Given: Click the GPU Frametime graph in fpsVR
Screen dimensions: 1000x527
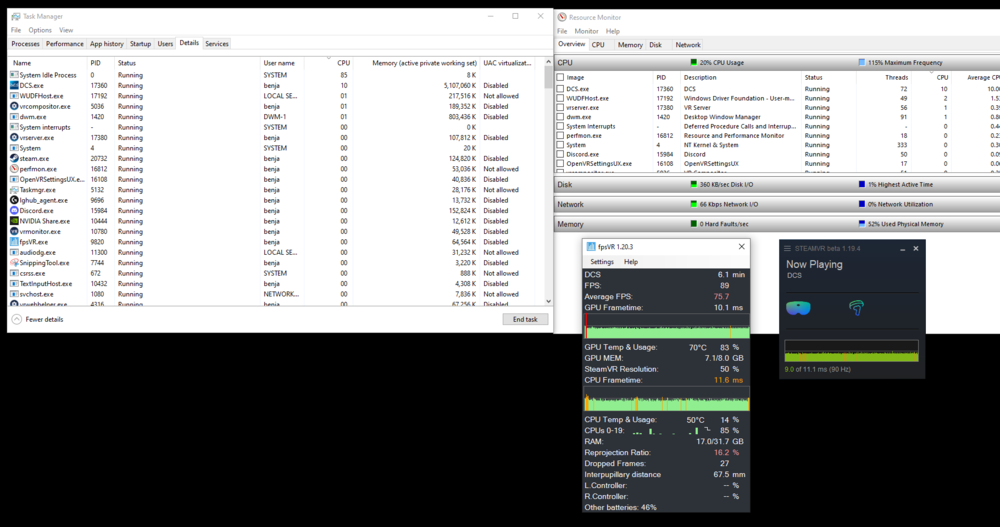Looking at the screenshot, I should pyautogui.click(x=666, y=326).
